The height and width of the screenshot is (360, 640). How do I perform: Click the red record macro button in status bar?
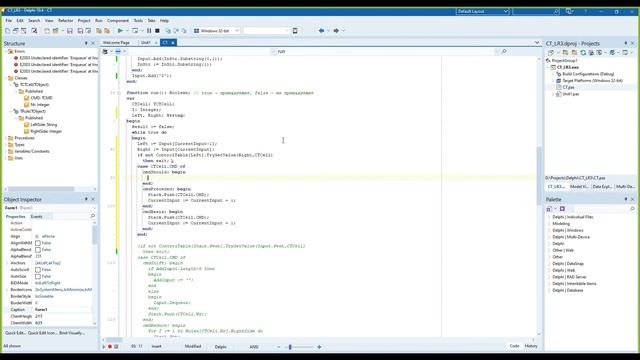(110, 347)
